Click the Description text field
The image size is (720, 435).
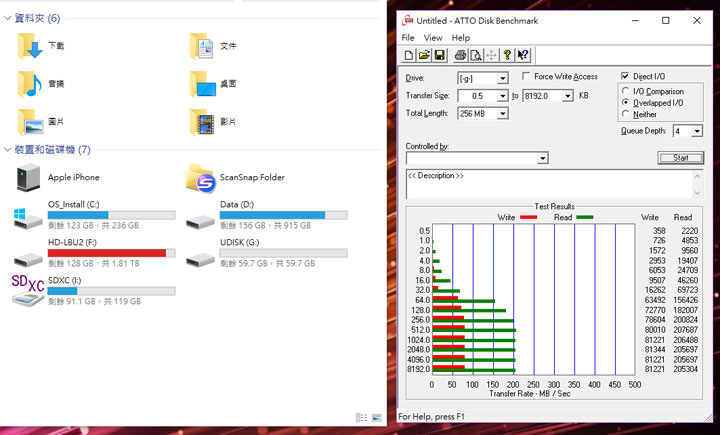546,182
